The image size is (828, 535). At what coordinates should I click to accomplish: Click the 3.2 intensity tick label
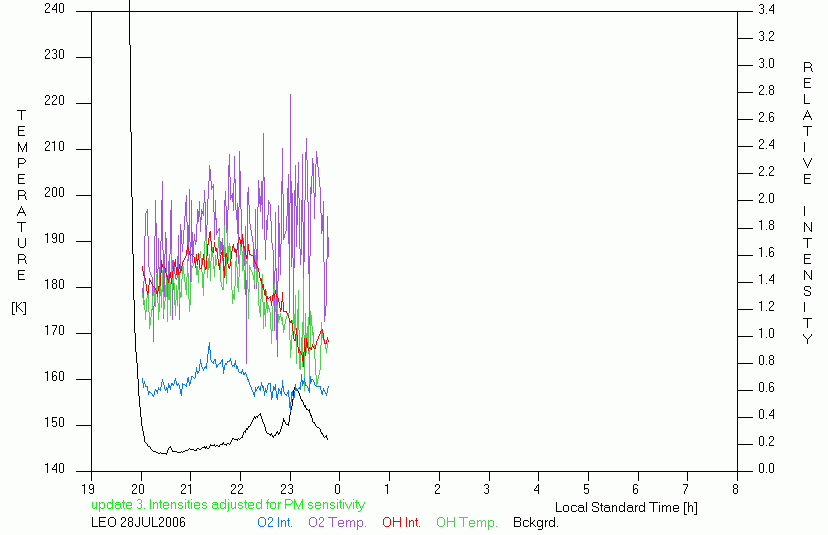pyautogui.click(x=766, y=36)
